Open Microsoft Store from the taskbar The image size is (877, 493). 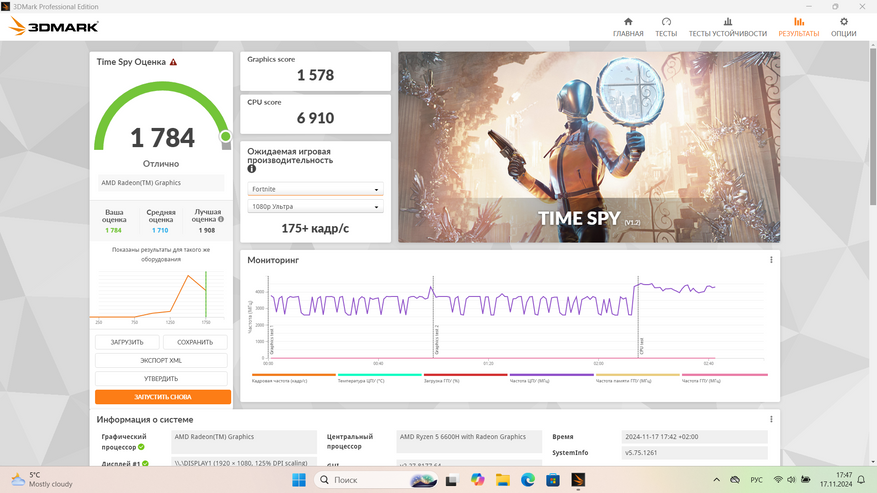553,480
